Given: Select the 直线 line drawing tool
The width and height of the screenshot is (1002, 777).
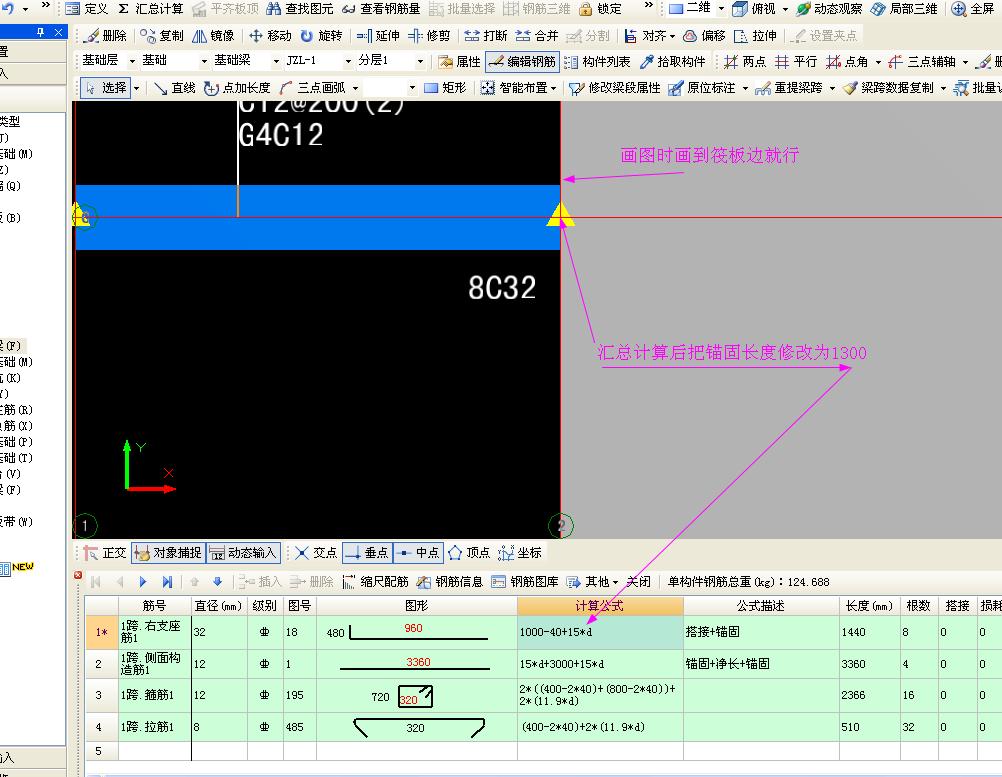Looking at the screenshot, I should (x=174, y=88).
